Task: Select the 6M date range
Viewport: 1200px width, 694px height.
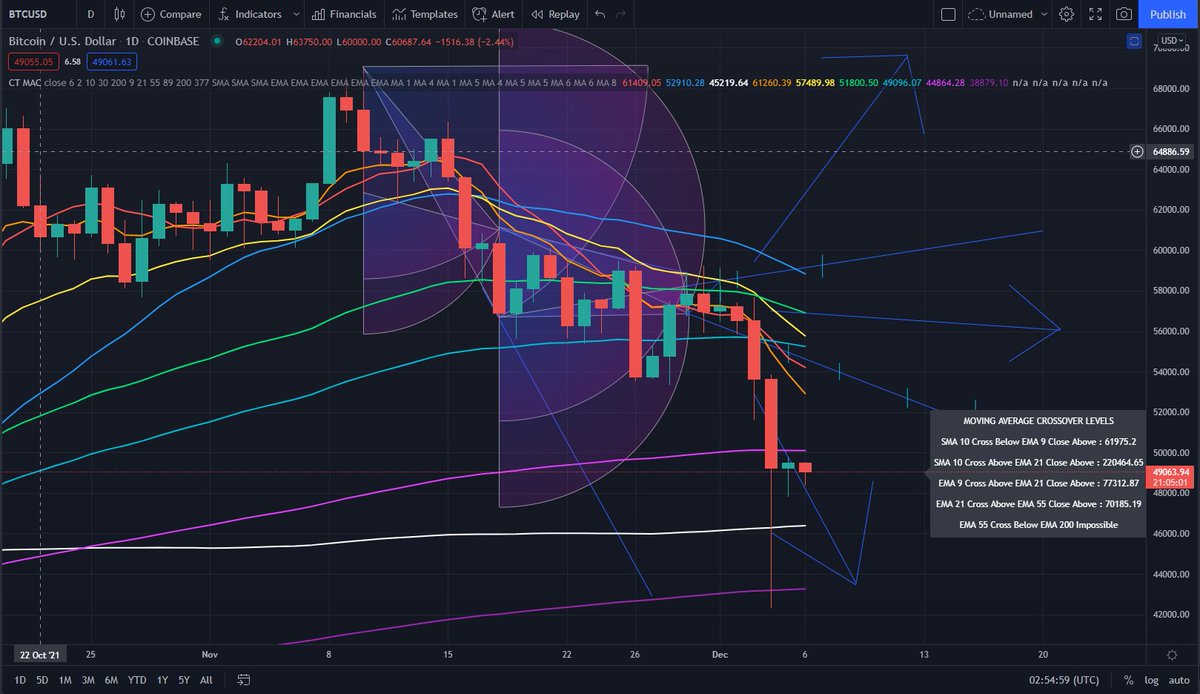Action: (112, 680)
